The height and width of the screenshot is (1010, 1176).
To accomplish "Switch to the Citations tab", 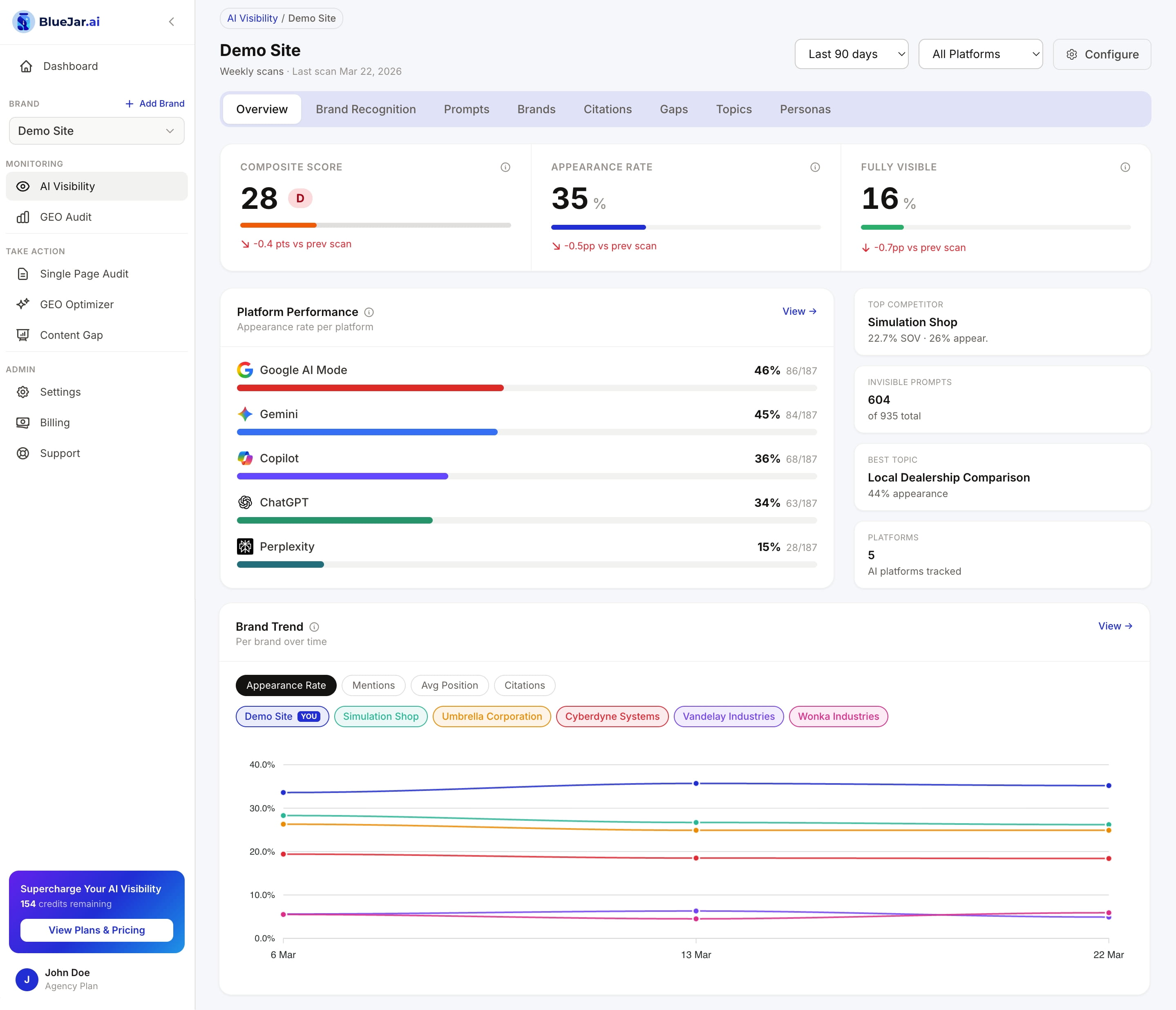I will coord(608,109).
